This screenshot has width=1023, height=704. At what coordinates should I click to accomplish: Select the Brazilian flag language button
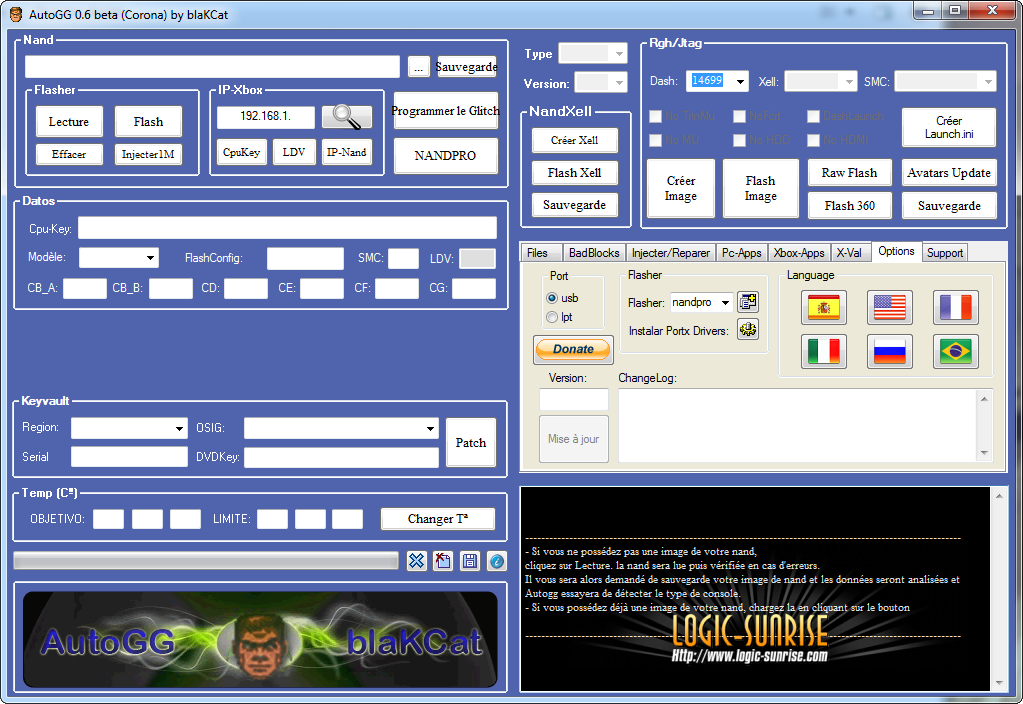click(x=955, y=351)
